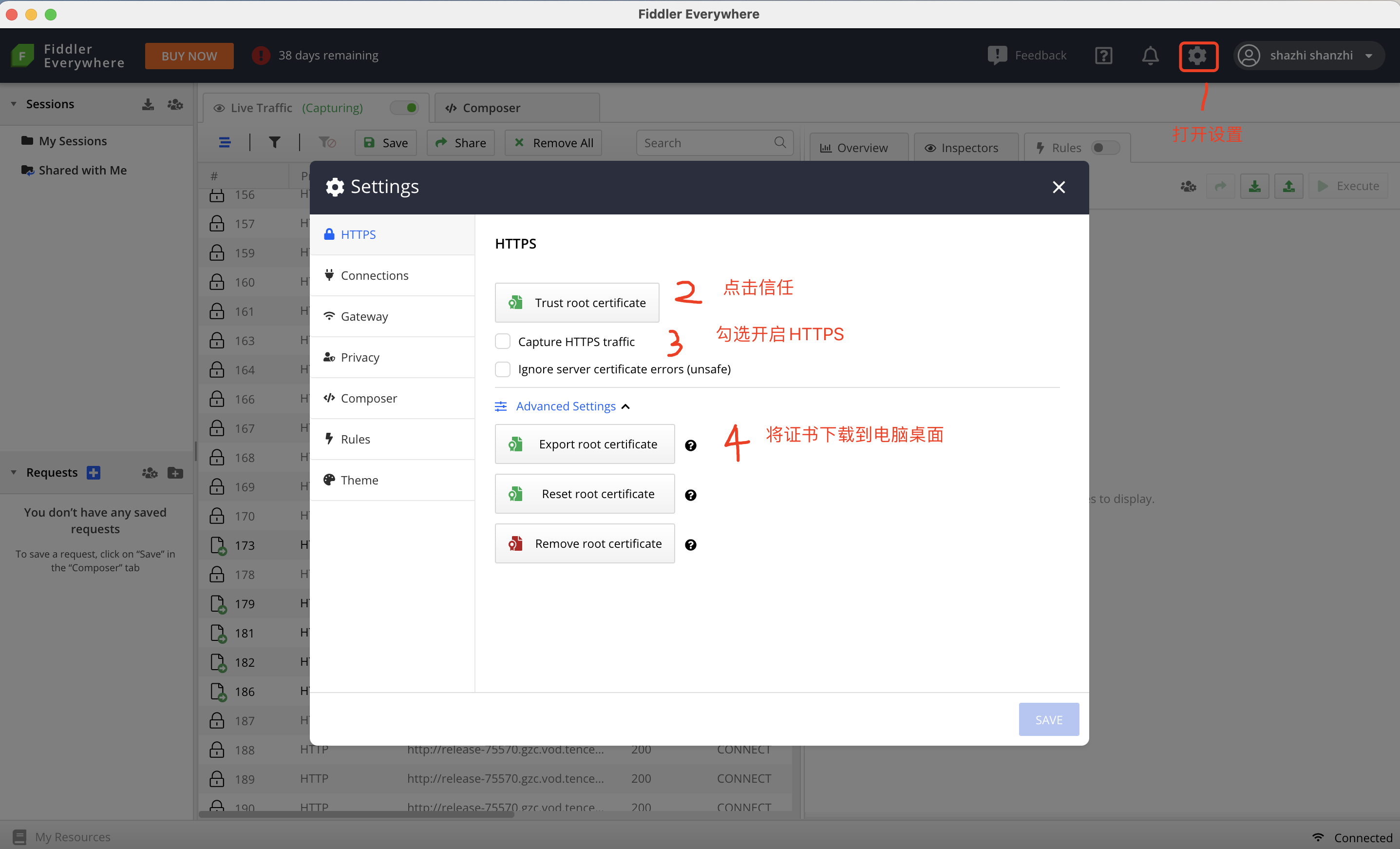Screen dimensions: 1400x849
Task: Open the Connections settings section
Action: (x=375, y=275)
